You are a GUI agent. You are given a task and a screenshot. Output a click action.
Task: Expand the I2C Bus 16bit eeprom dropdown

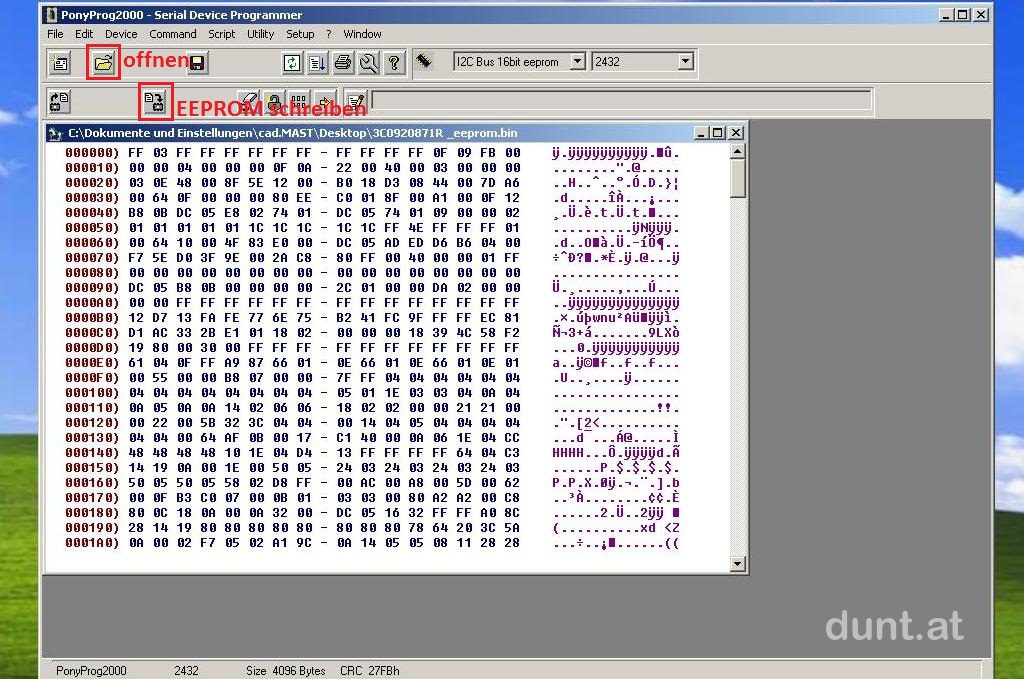click(x=577, y=62)
